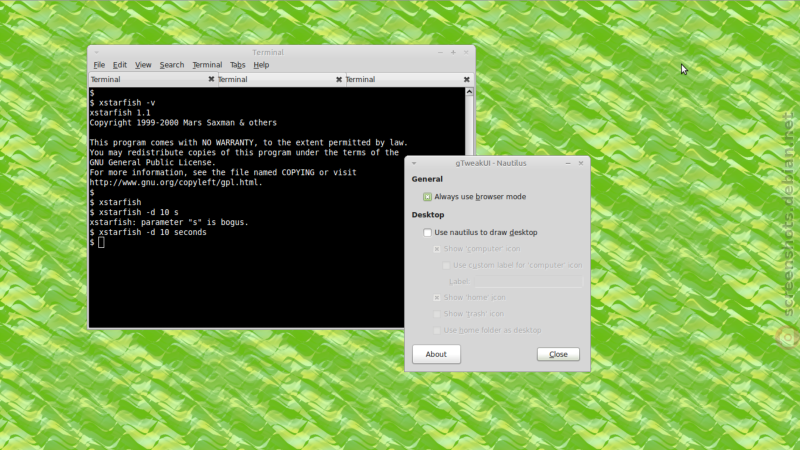This screenshot has height=450, width=800.
Task: Close the third Terminal tab
Action: pyautogui.click(x=466, y=79)
